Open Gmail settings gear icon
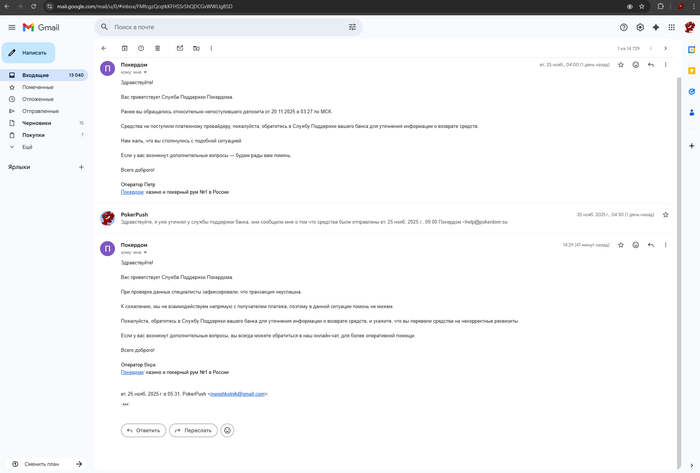Screen dimensions: 700x473 (x=640, y=28)
